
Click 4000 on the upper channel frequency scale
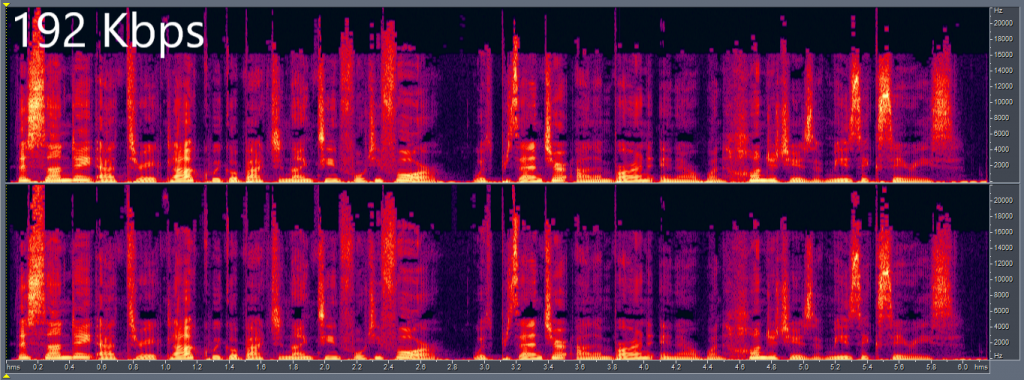1001,150
